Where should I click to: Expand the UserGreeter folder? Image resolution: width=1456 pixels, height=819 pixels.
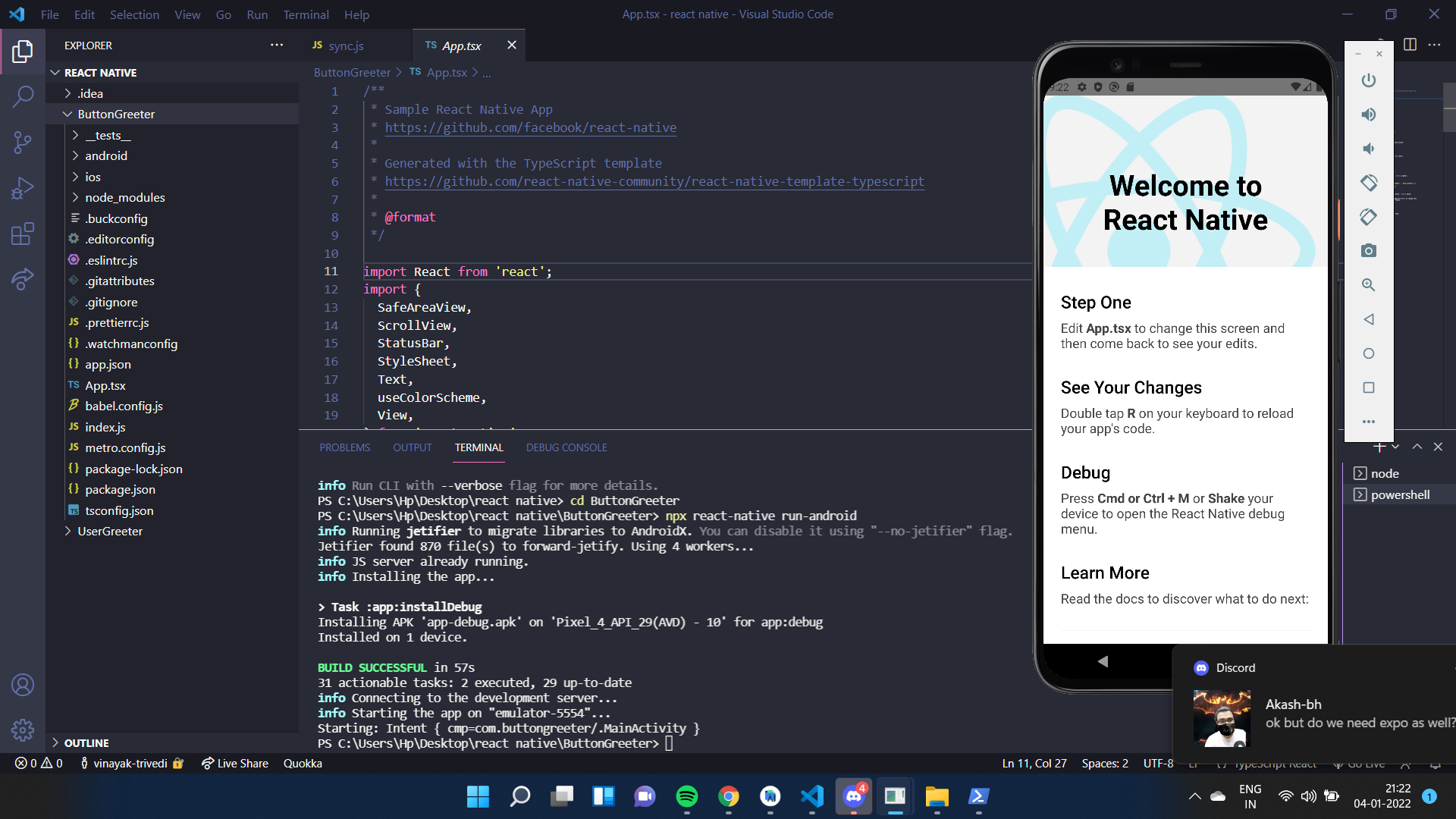[x=172, y=531]
